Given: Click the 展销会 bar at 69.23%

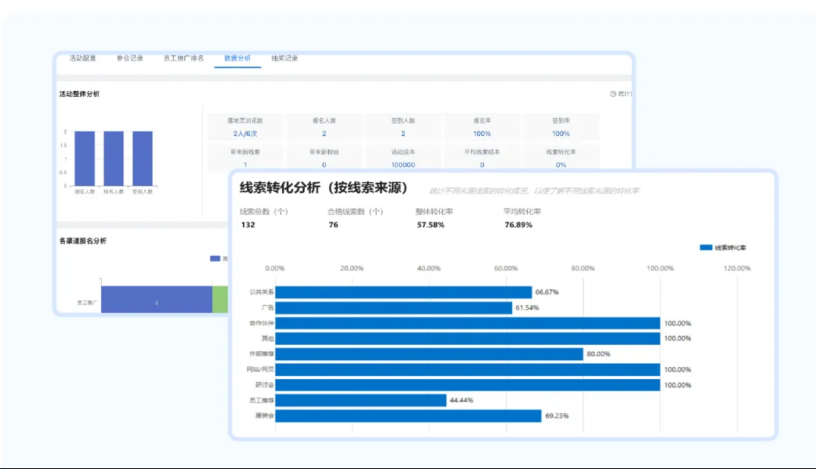Looking at the screenshot, I should (x=408, y=416).
